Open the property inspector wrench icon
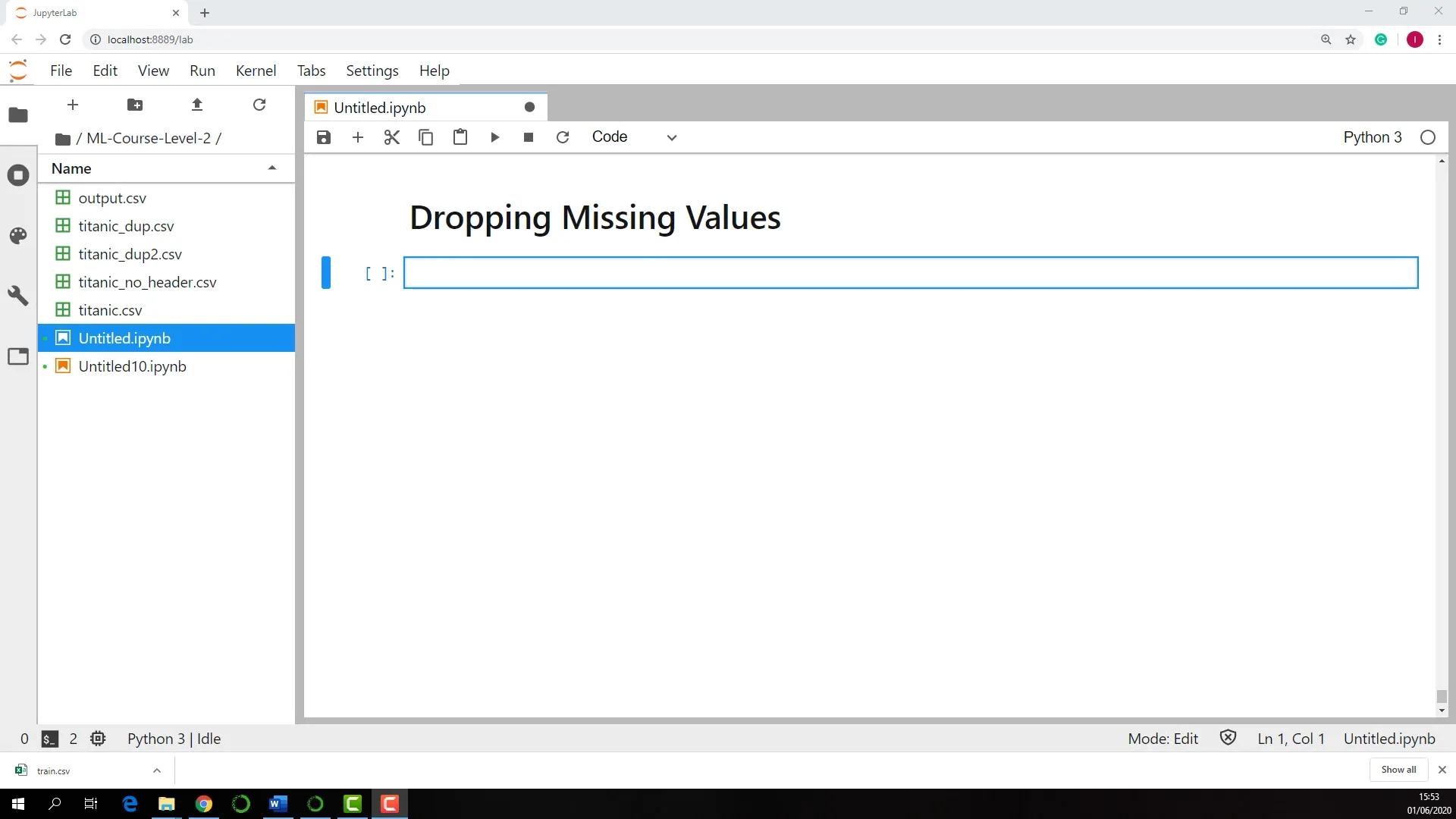The image size is (1456, 819). (x=18, y=295)
